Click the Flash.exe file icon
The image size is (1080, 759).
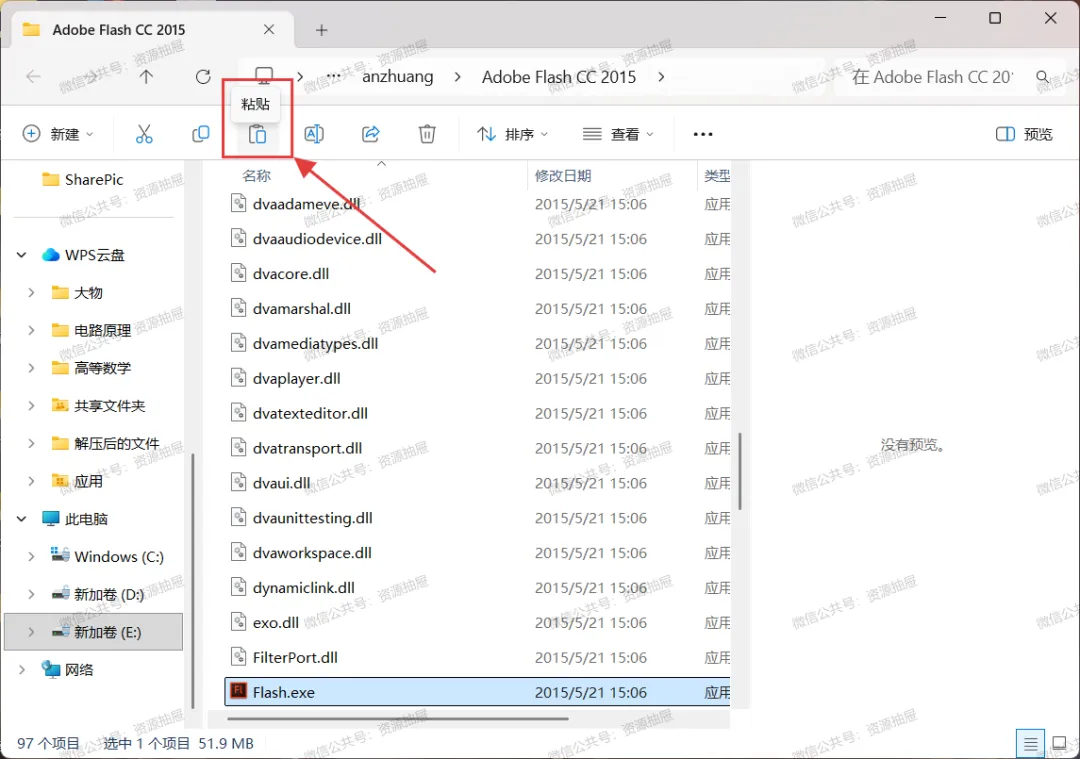coord(238,691)
